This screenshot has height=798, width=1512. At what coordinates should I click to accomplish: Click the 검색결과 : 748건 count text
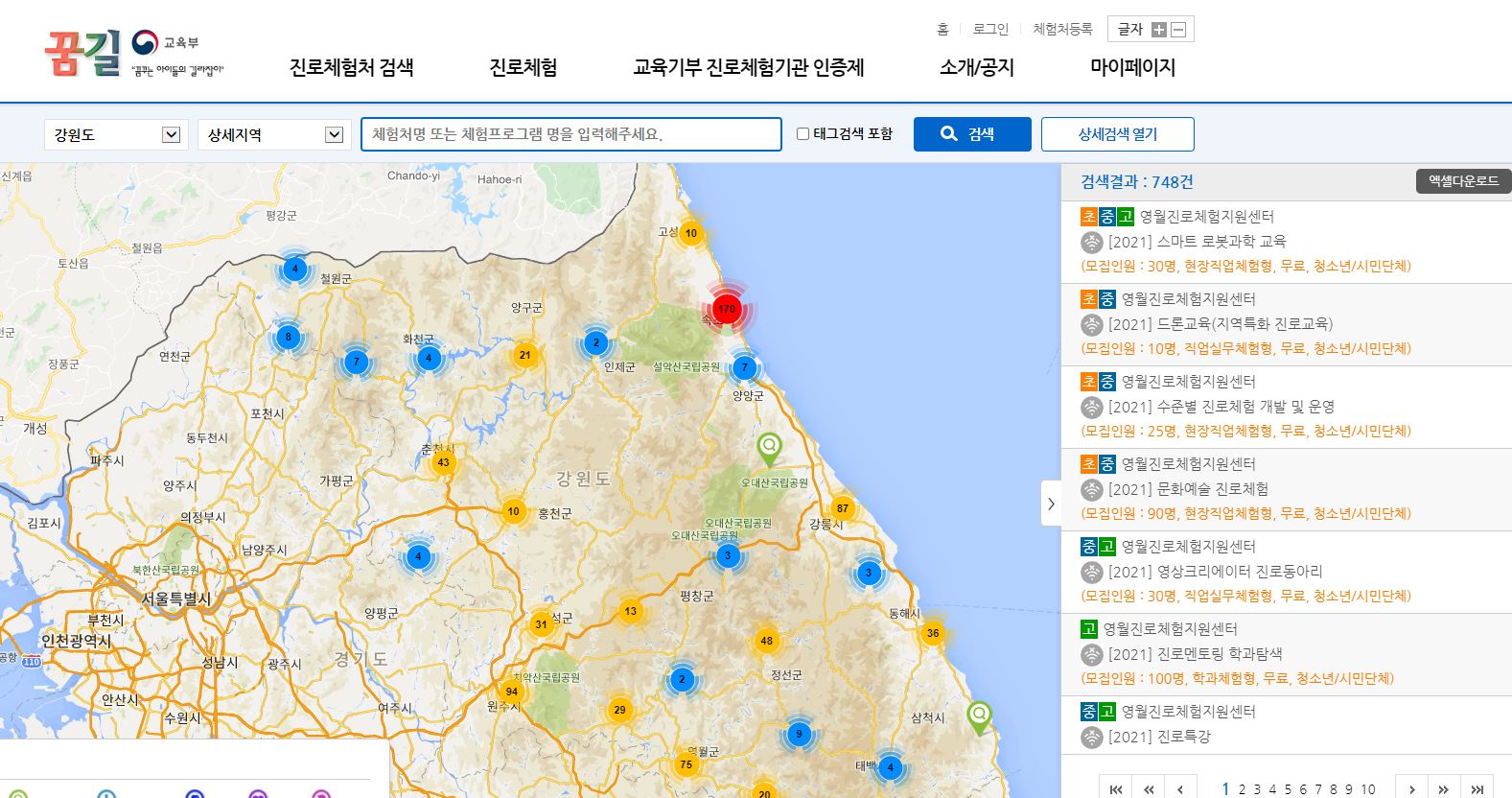[x=1137, y=182]
